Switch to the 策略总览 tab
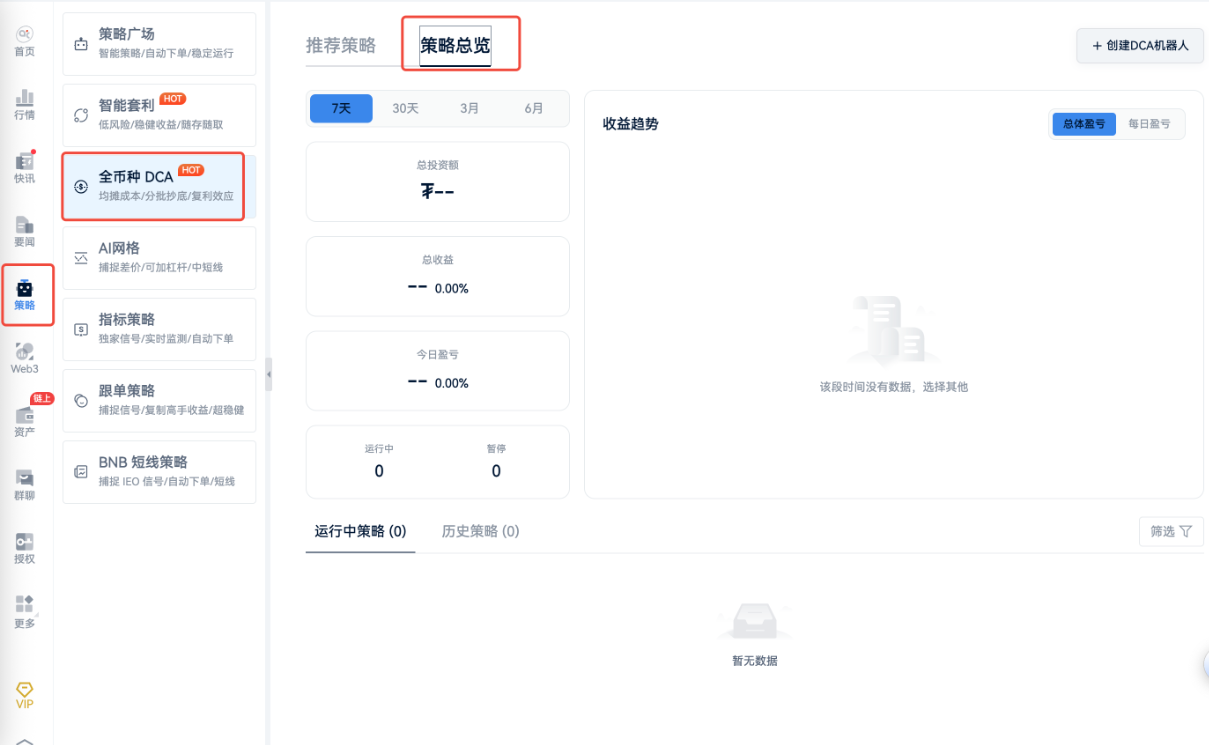Screen dimensions: 1209x745 pyautogui.click(x=455, y=45)
